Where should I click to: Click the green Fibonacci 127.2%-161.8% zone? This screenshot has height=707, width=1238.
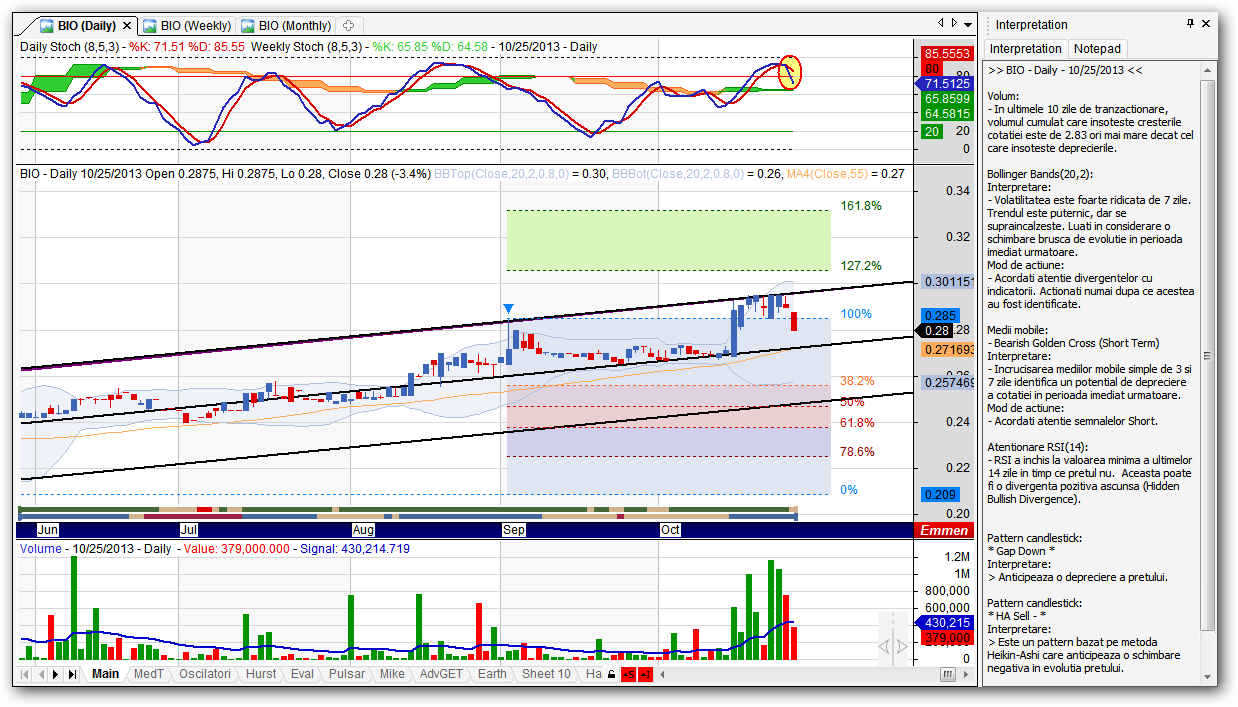click(669, 240)
